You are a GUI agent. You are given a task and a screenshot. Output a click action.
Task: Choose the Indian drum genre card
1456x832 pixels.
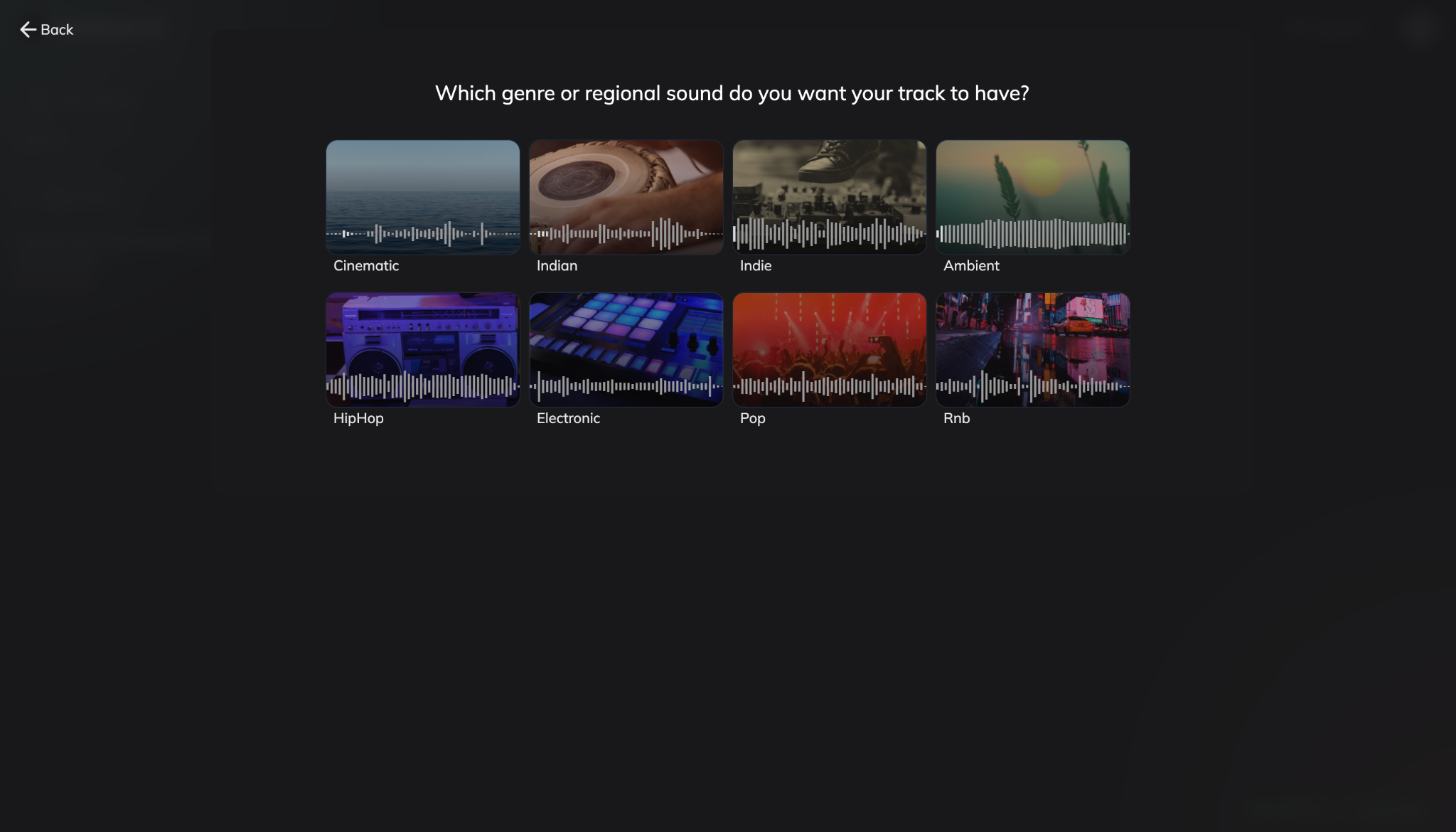tap(626, 197)
